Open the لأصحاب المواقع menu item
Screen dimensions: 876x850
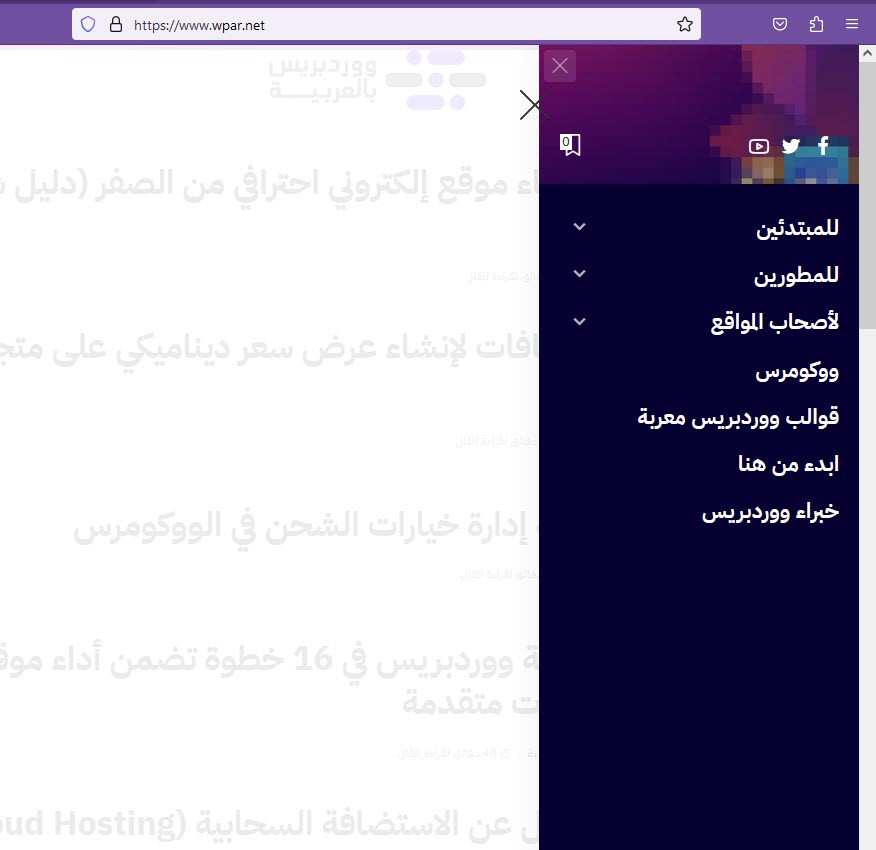775,322
